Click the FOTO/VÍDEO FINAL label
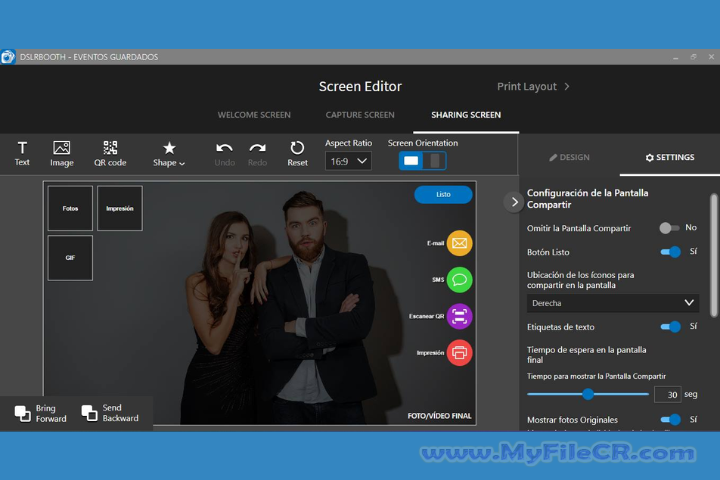 (x=439, y=416)
